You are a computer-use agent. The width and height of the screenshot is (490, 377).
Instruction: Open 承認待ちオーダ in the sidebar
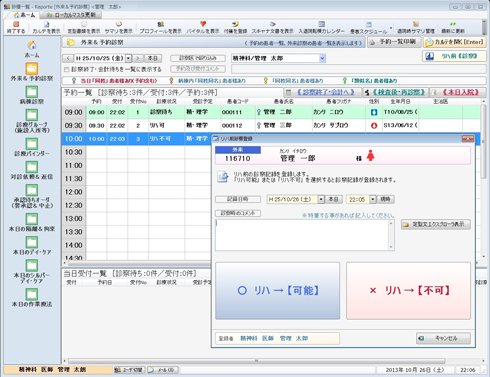32,196
